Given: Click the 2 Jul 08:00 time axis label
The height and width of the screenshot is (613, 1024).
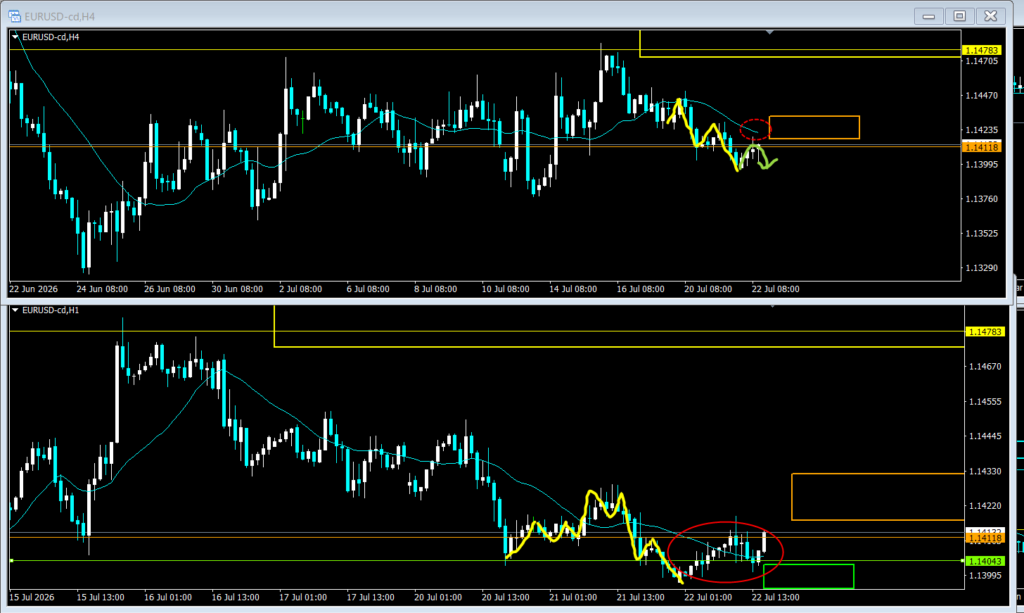Looking at the screenshot, I should [x=300, y=289].
